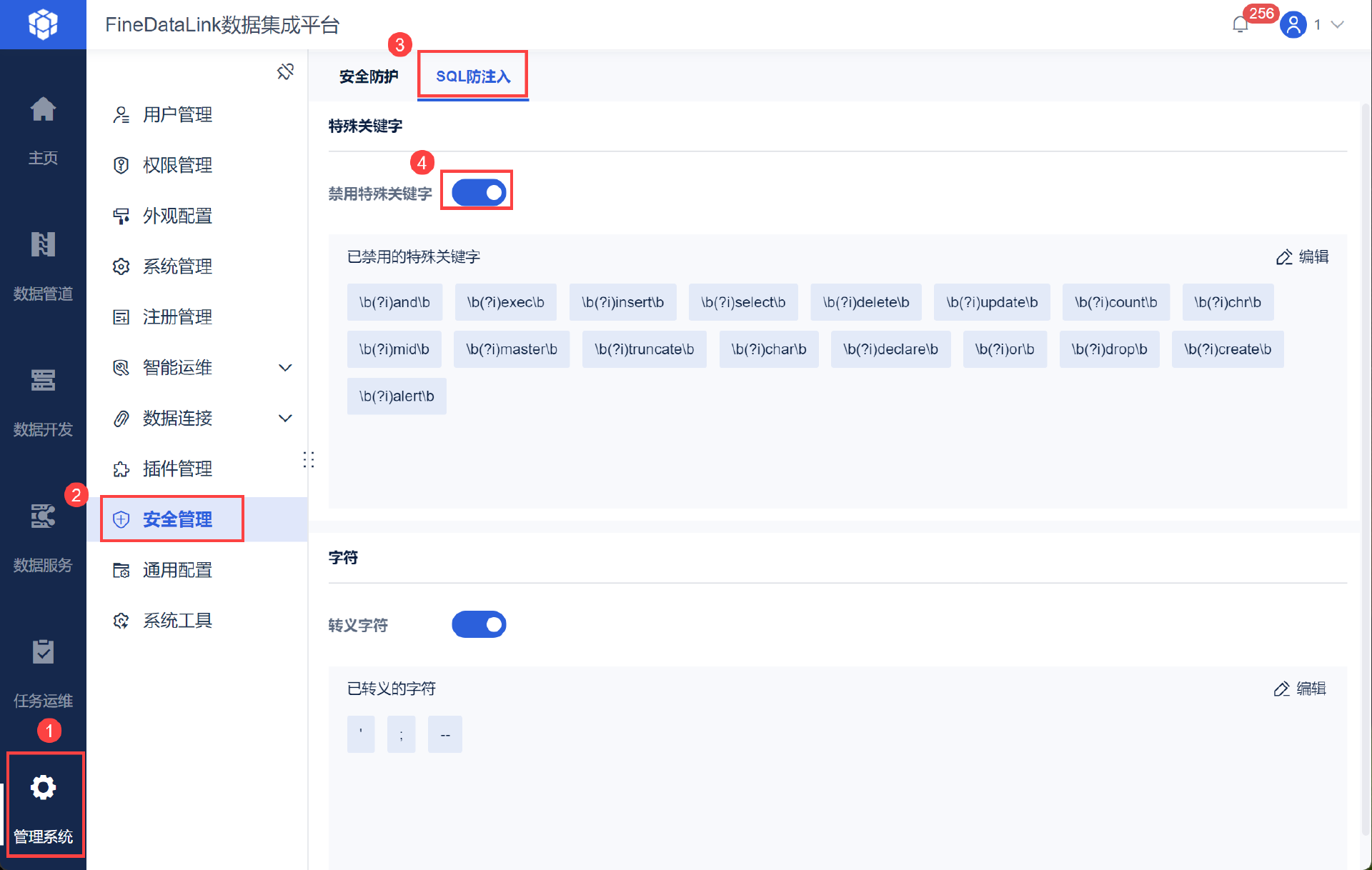1372x870 pixels.
Task: Select 安全管理 menu item
Action: [x=197, y=519]
